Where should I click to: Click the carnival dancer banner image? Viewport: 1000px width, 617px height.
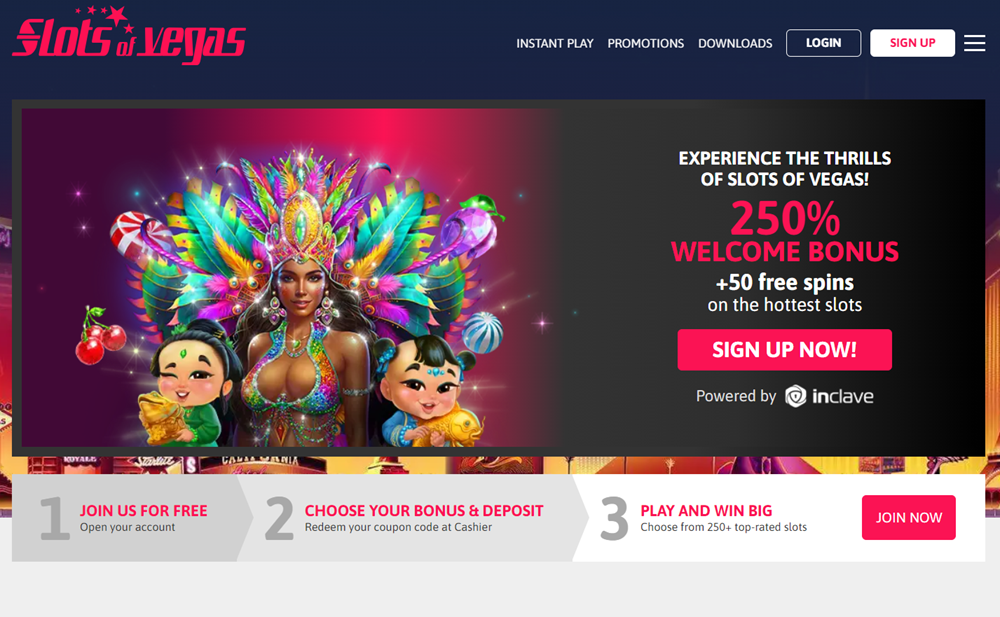tap(290, 278)
